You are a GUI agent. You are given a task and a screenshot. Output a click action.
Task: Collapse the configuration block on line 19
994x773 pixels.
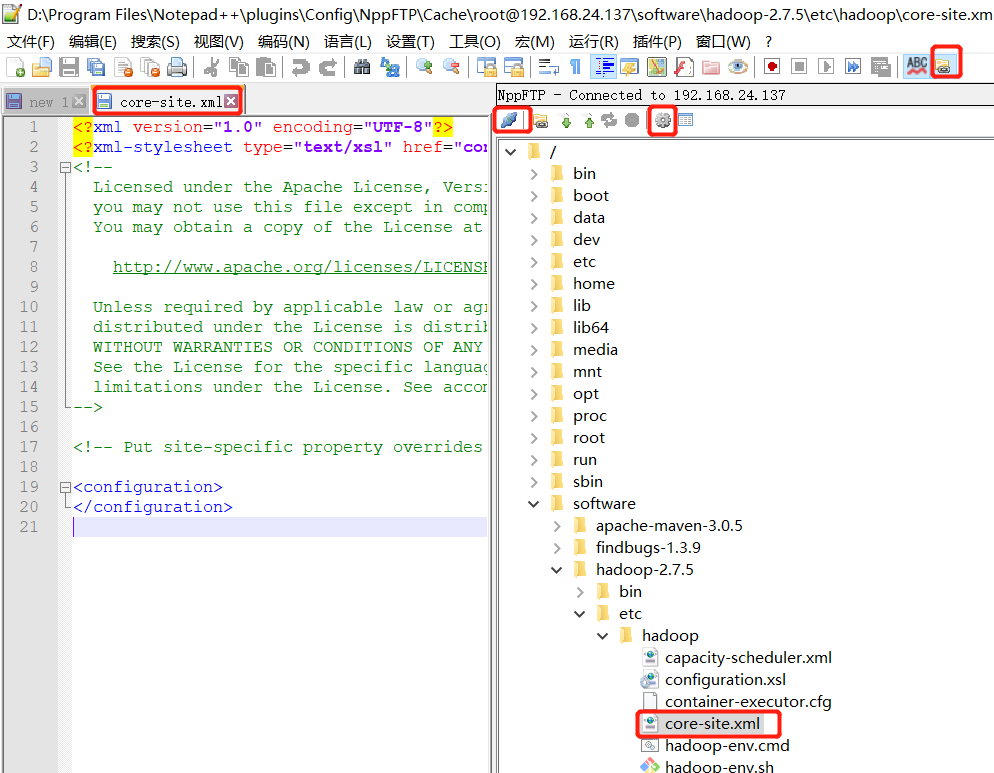click(64, 486)
